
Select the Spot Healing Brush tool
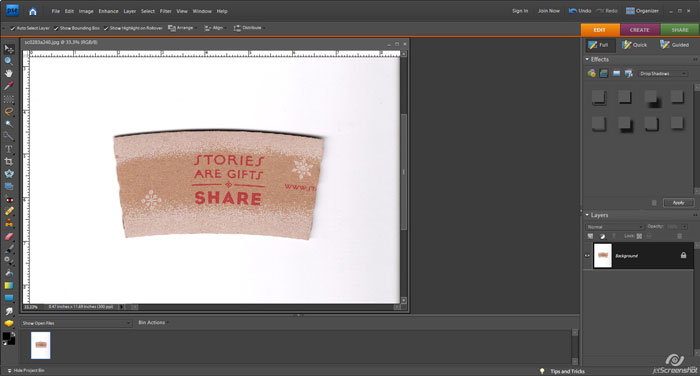pyautogui.click(x=8, y=211)
